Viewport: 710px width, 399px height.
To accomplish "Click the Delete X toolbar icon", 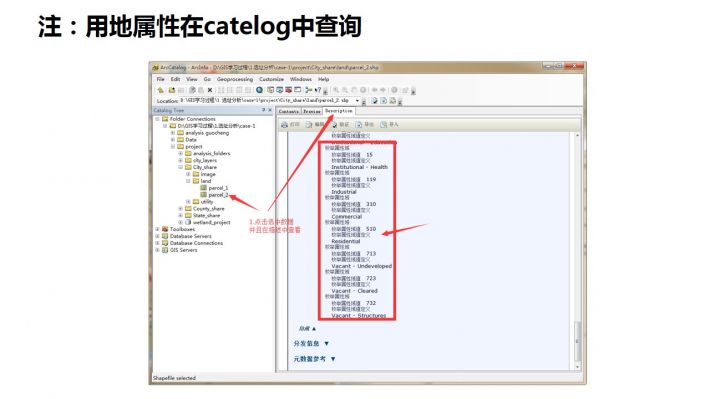I will tap(210, 90).
